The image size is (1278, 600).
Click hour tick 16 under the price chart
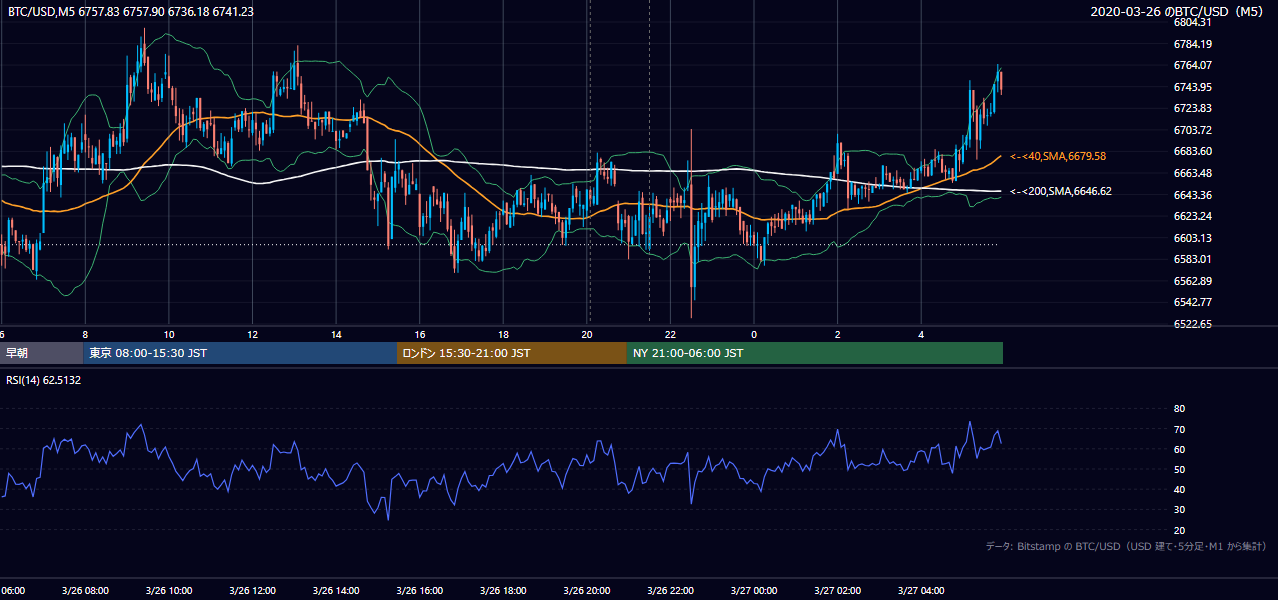(420, 335)
